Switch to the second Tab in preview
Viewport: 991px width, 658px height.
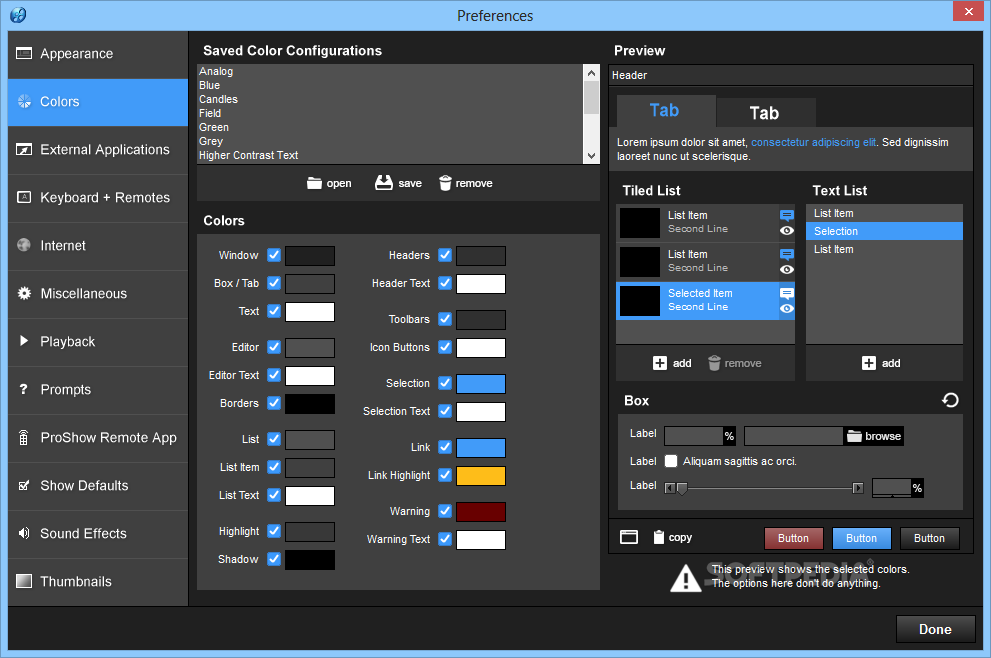coord(765,113)
